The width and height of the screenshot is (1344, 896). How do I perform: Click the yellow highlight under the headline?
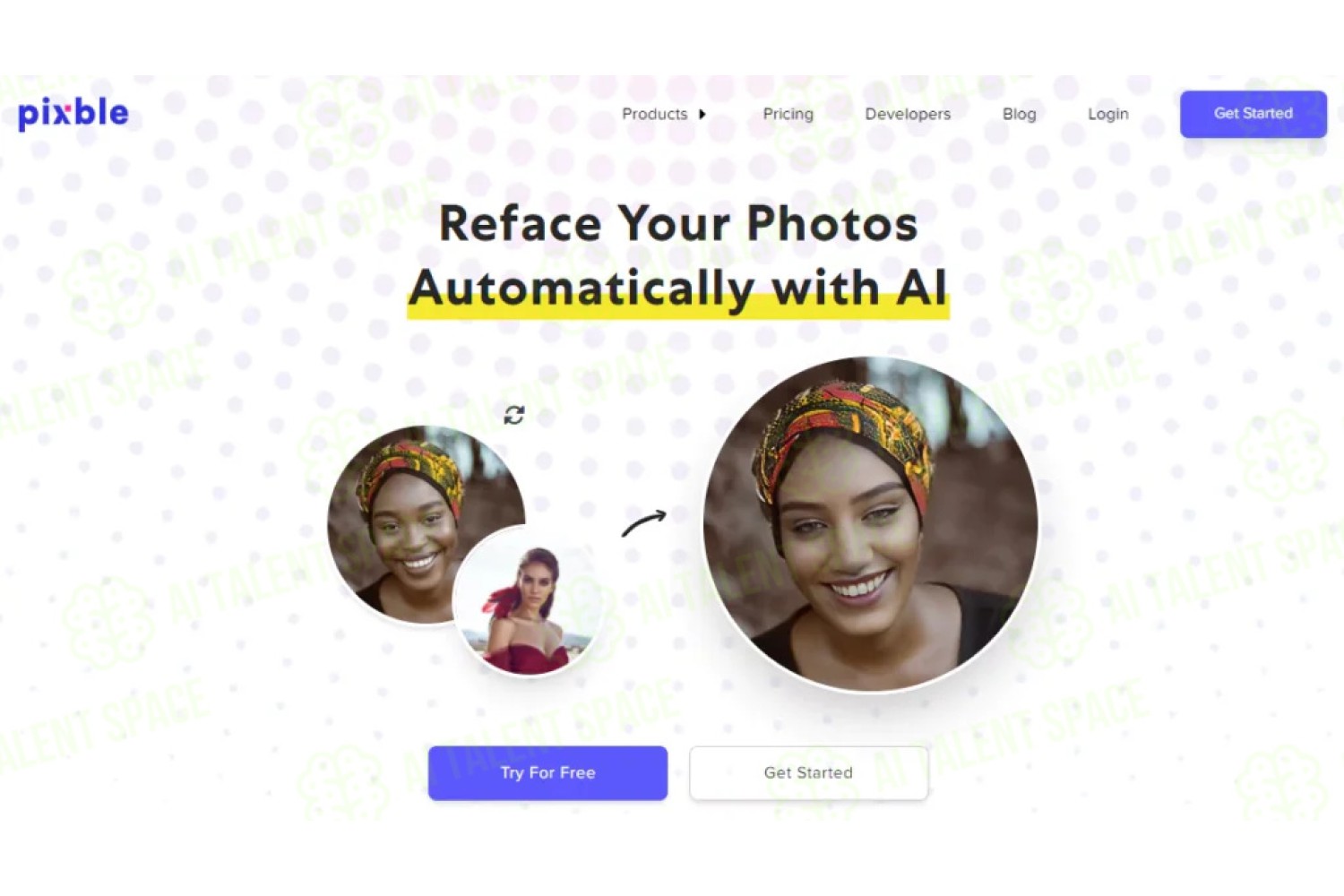pos(678,307)
